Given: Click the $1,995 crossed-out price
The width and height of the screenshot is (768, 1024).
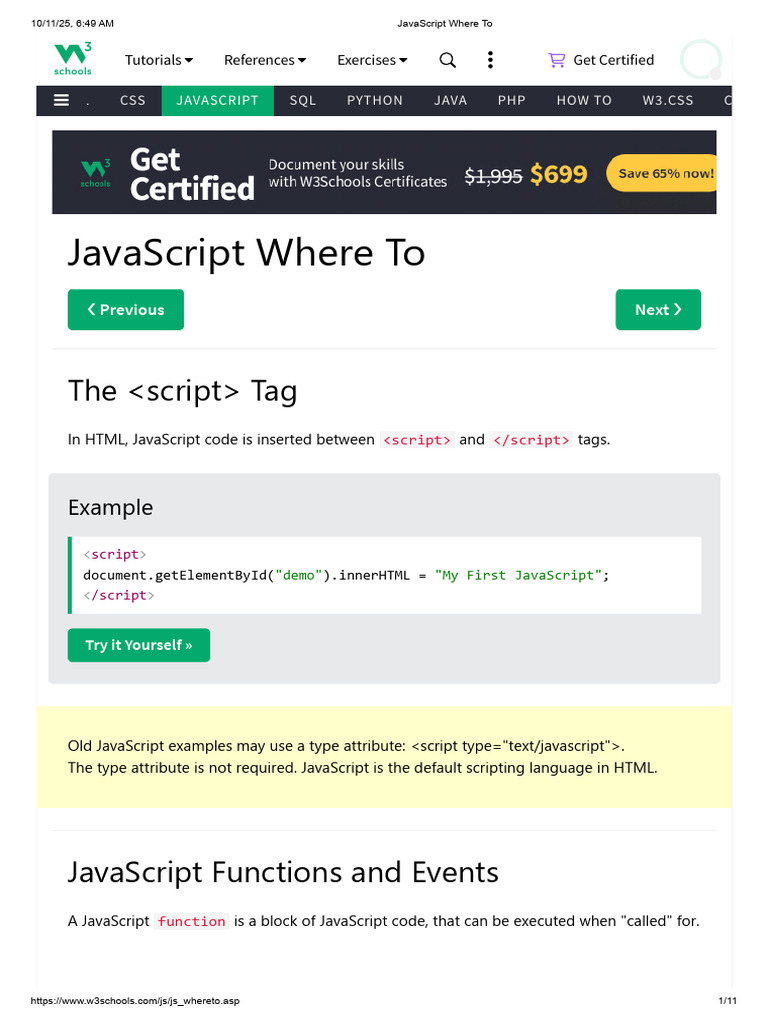Looking at the screenshot, I should pyautogui.click(x=493, y=176).
